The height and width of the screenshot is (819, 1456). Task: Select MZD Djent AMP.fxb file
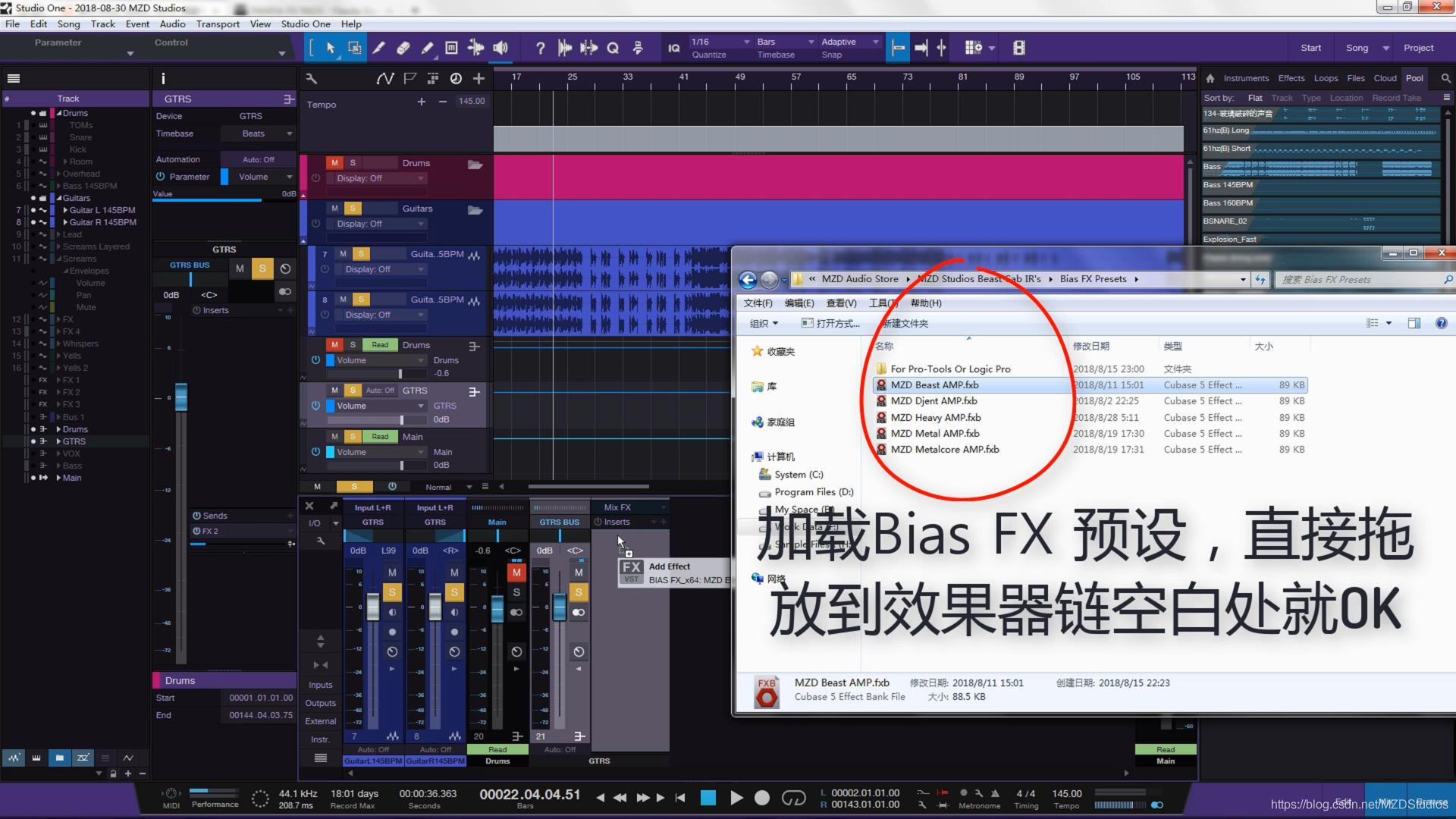934,401
